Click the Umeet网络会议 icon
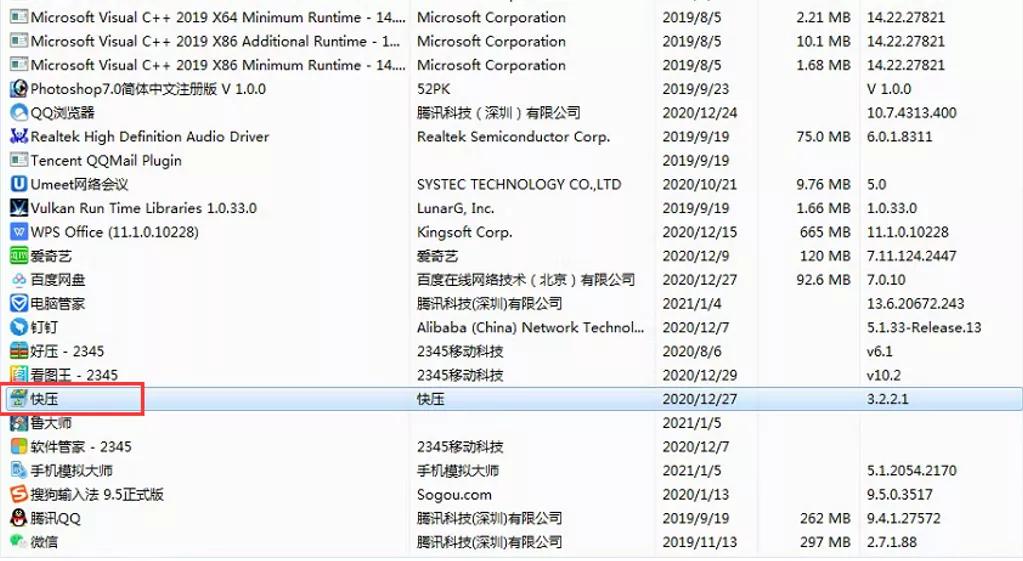 coord(20,184)
